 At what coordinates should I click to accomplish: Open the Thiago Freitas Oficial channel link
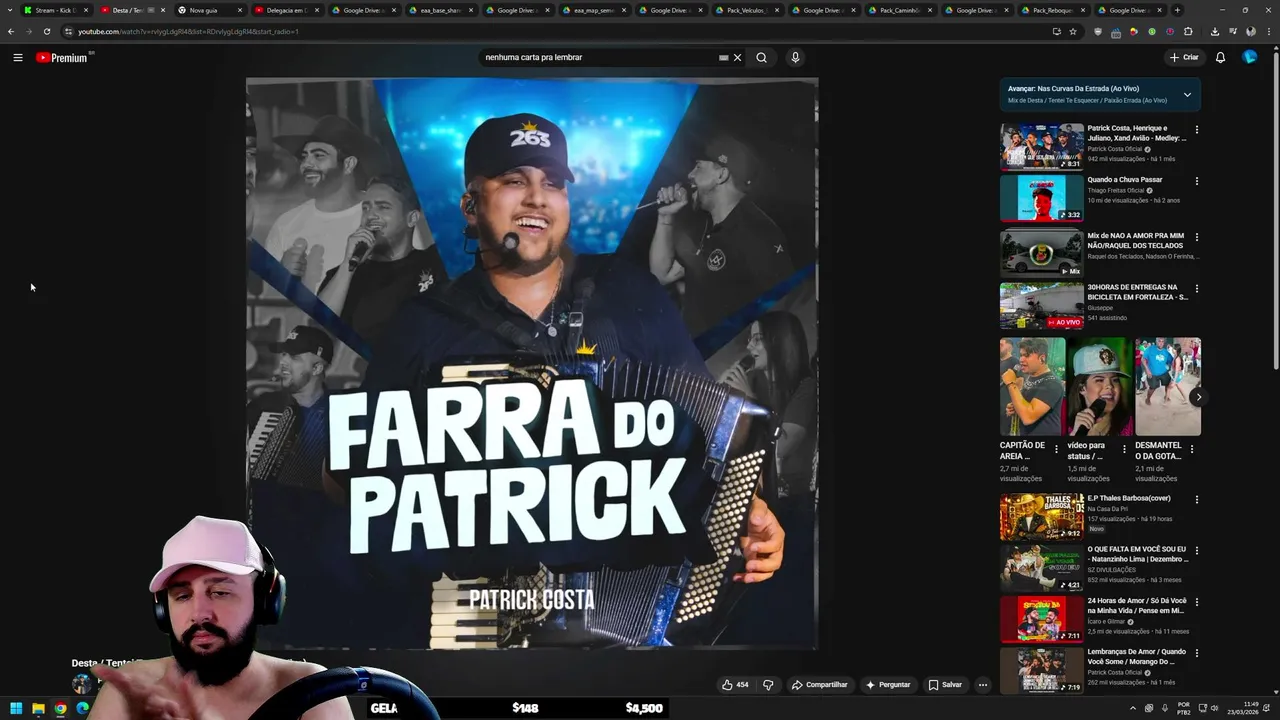(x=1116, y=190)
